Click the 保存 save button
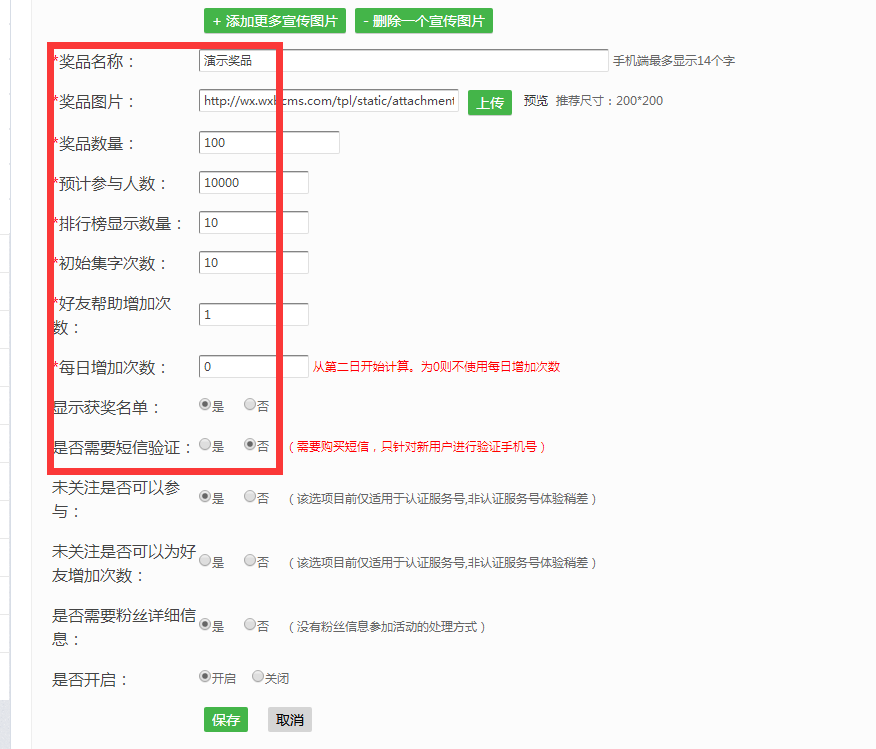 coord(225,719)
